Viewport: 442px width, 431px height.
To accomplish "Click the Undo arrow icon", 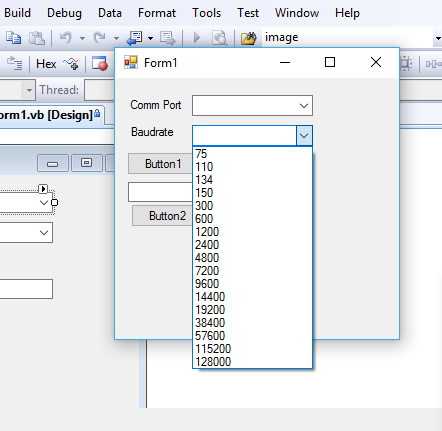I will click(66, 37).
